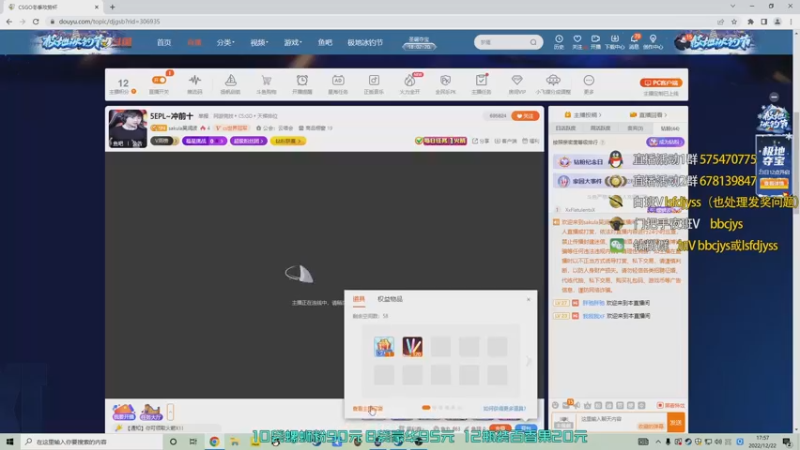The image size is (800, 450).
Task: Open the flame icon marked NEW
Action: (410, 84)
